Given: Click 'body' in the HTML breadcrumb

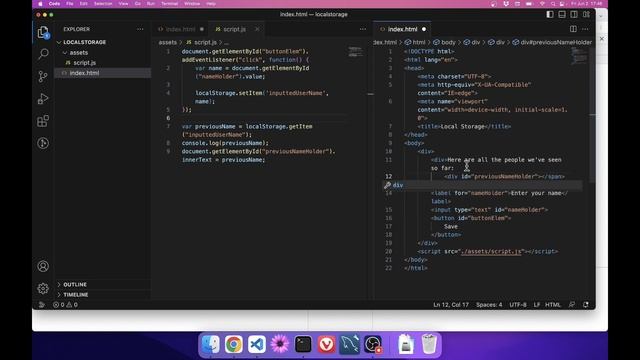Looking at the screenshot, I should 448,42.
